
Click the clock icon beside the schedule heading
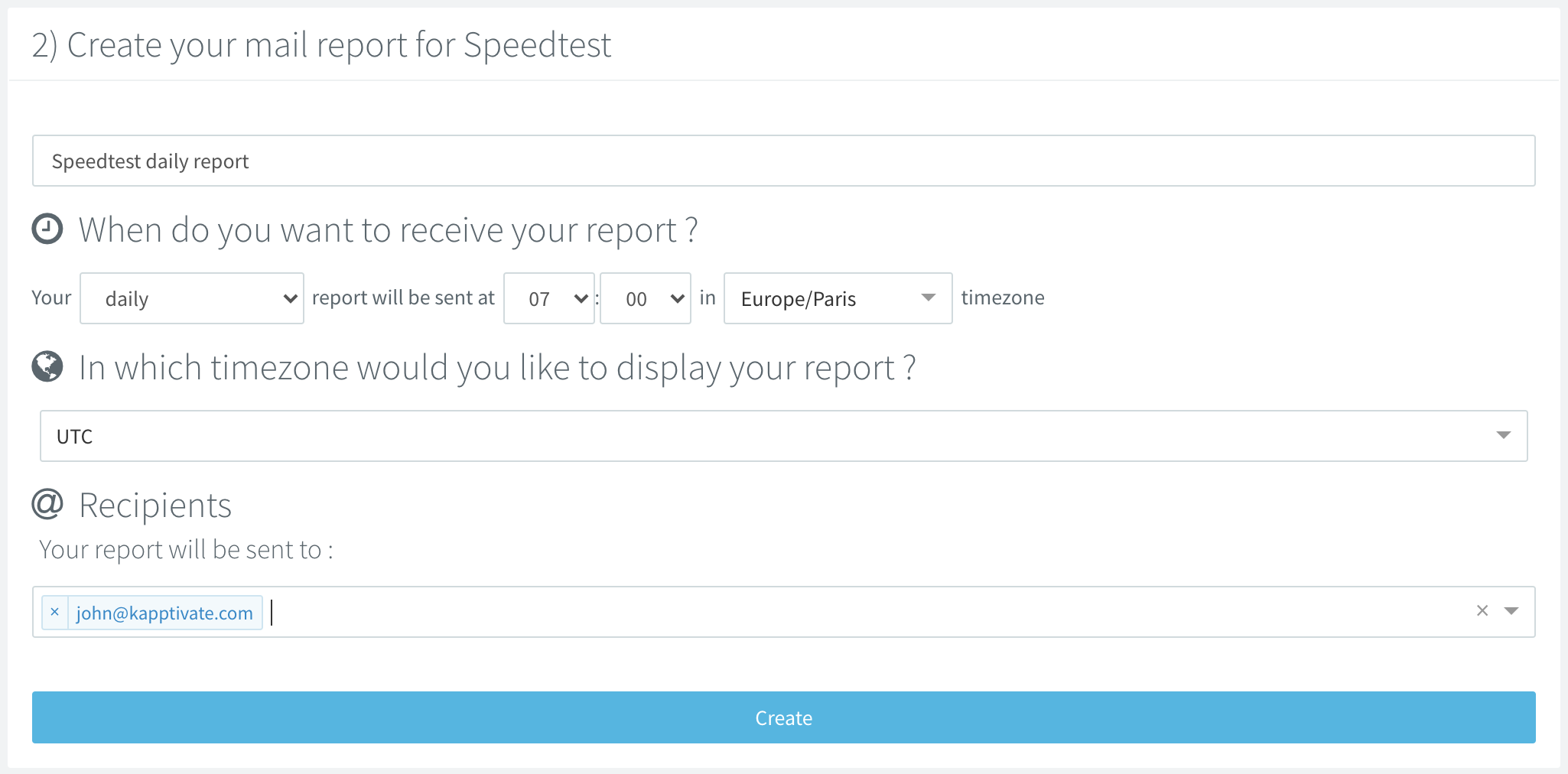pos(47,229)
